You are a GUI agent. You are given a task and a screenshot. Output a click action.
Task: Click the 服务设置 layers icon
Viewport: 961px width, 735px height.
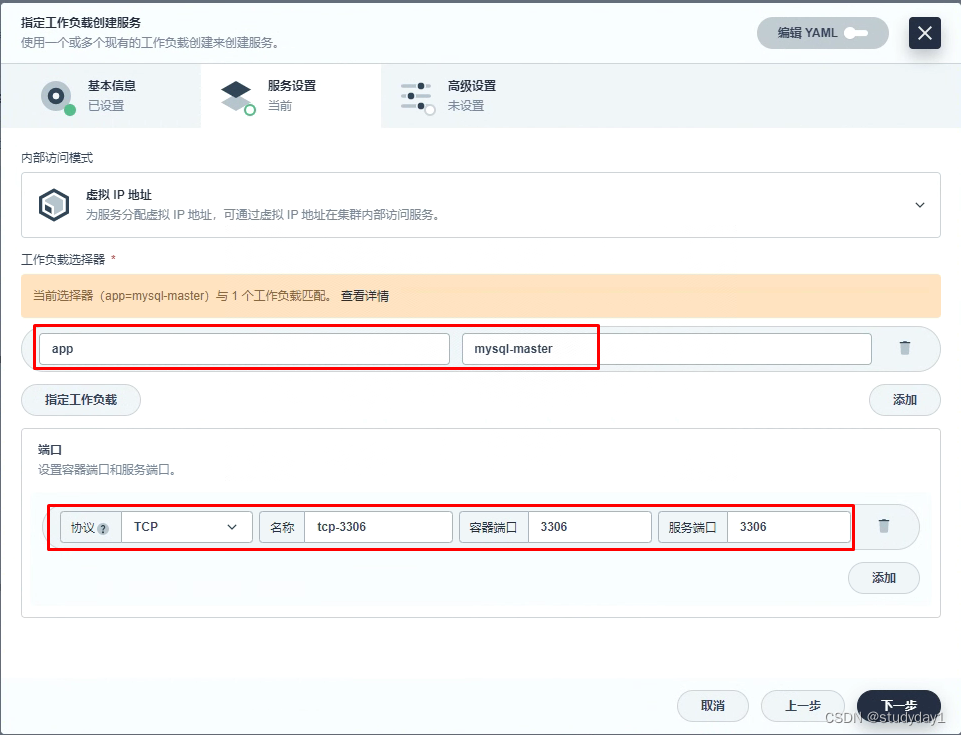(238, 97)
